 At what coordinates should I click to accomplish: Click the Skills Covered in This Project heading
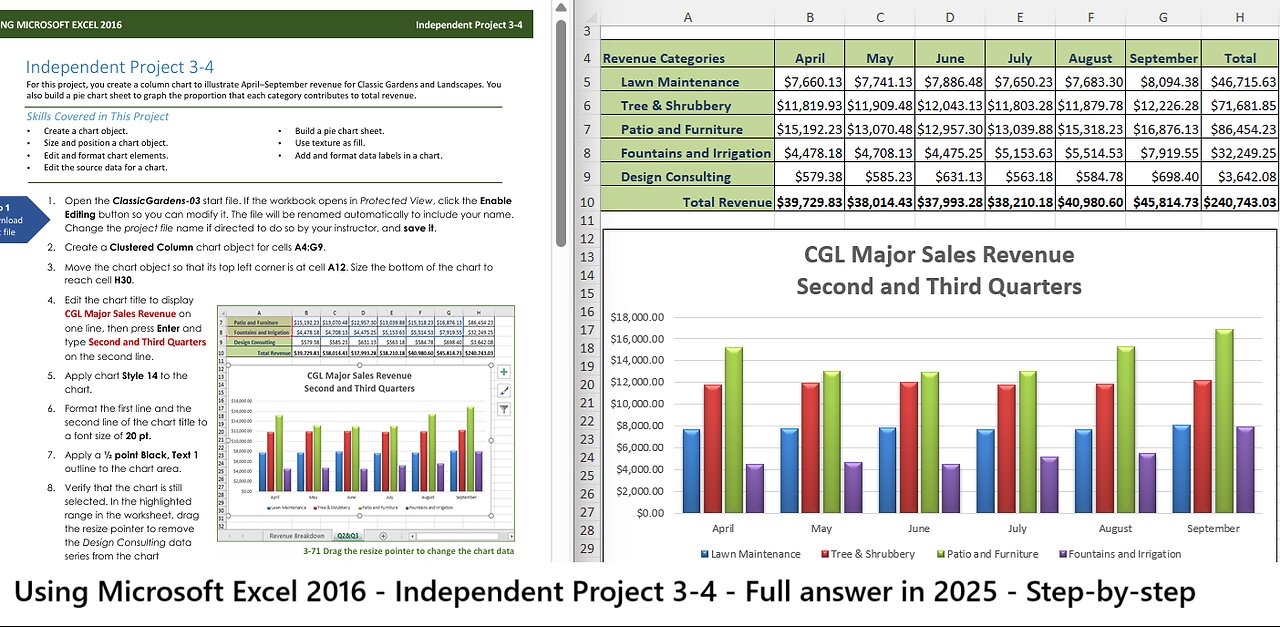point(97,116)
